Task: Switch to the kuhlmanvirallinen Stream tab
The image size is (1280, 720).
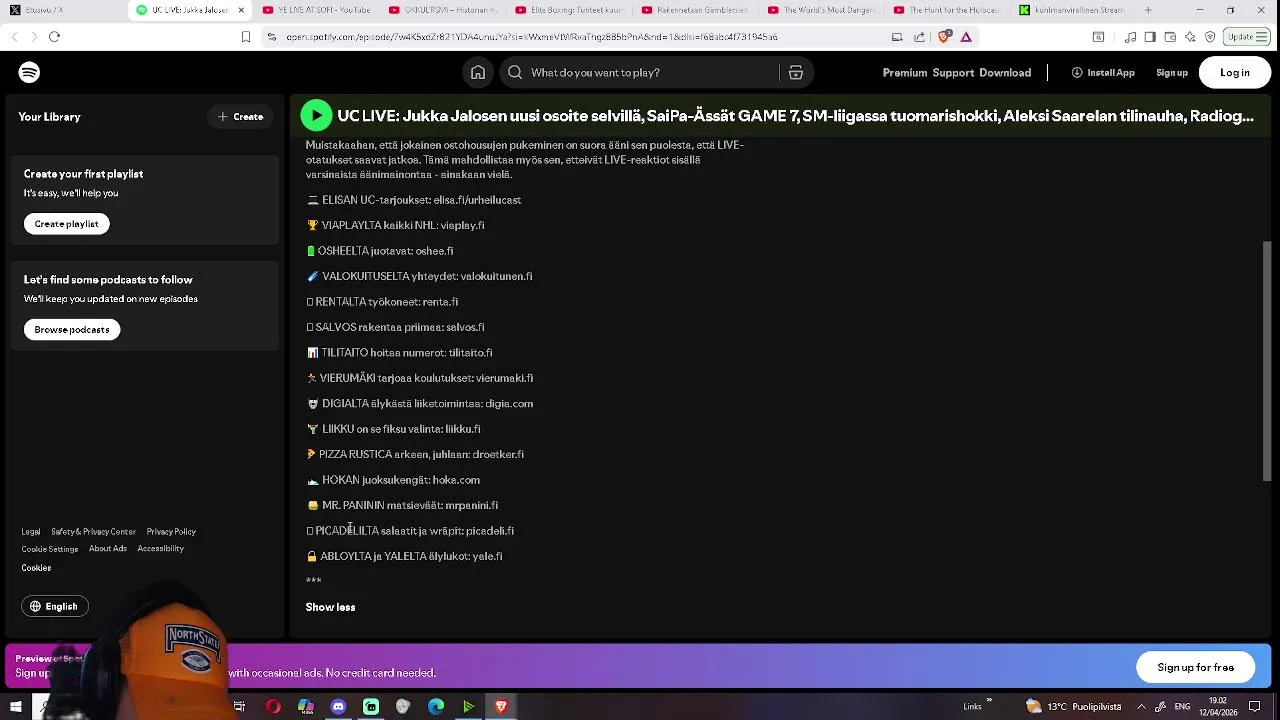Action: [x=1072, y=10]
